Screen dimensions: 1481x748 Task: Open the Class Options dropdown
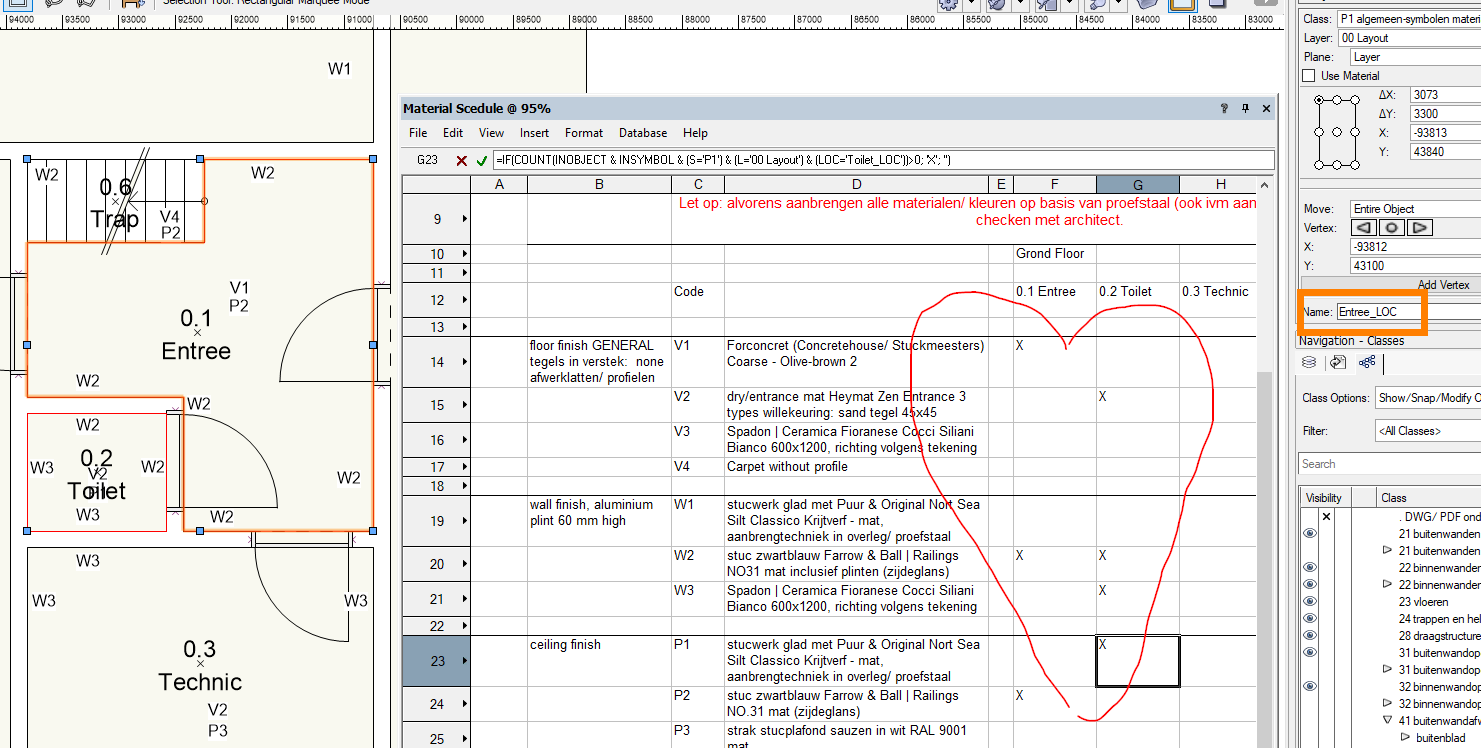click(x=1428, y=398)
